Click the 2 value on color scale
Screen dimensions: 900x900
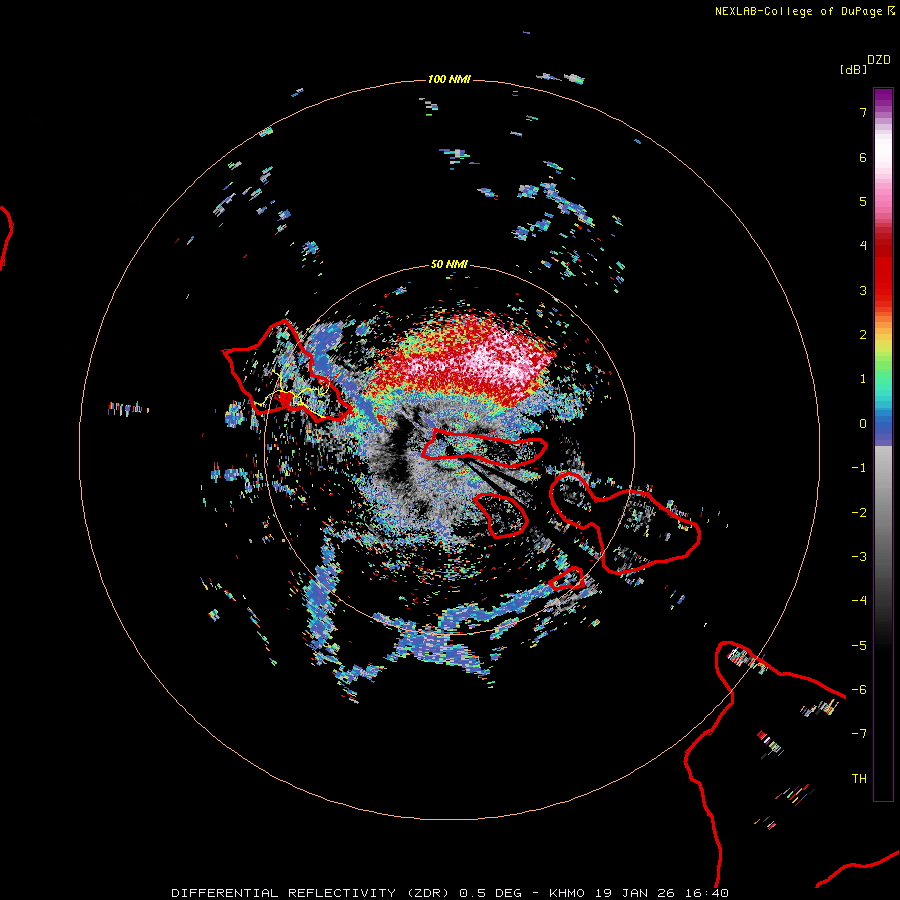(x=863, y=335)
